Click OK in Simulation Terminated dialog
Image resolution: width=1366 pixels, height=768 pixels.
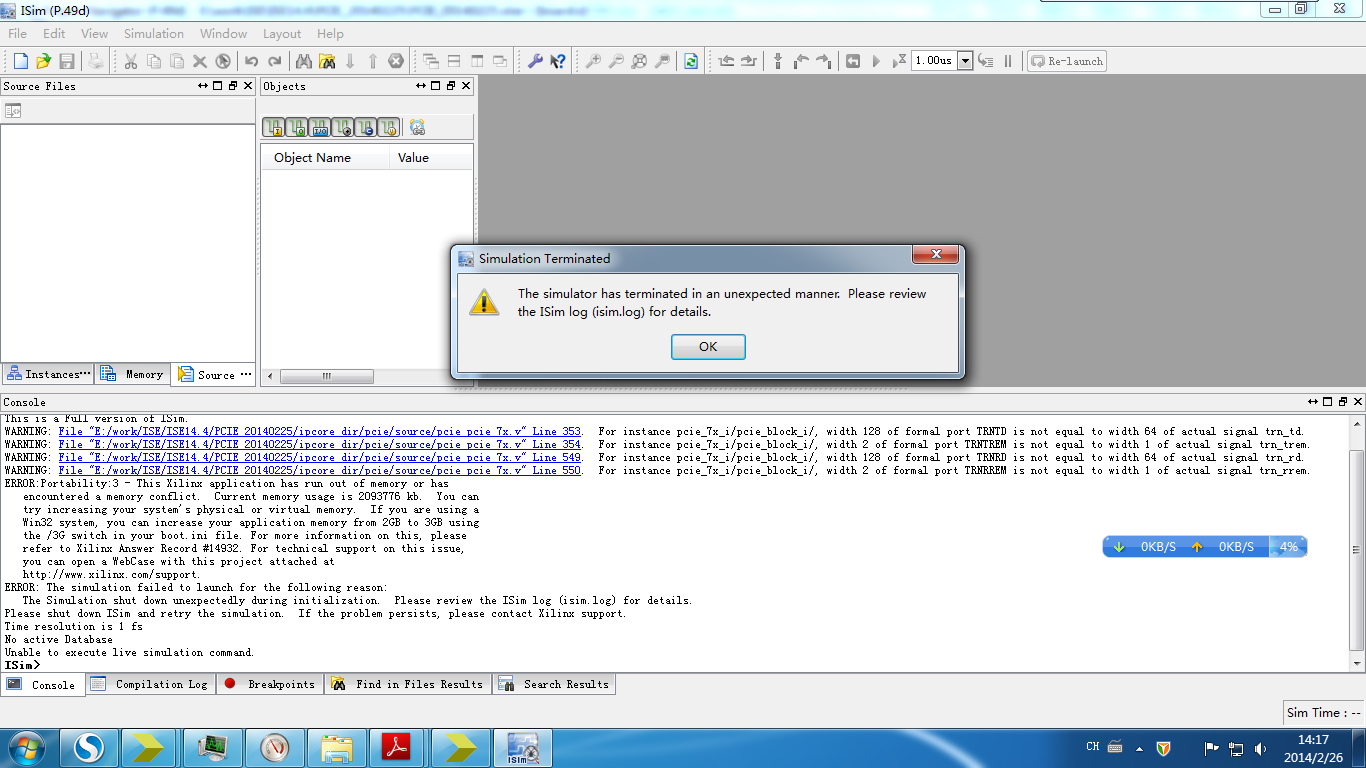[708, 347]
